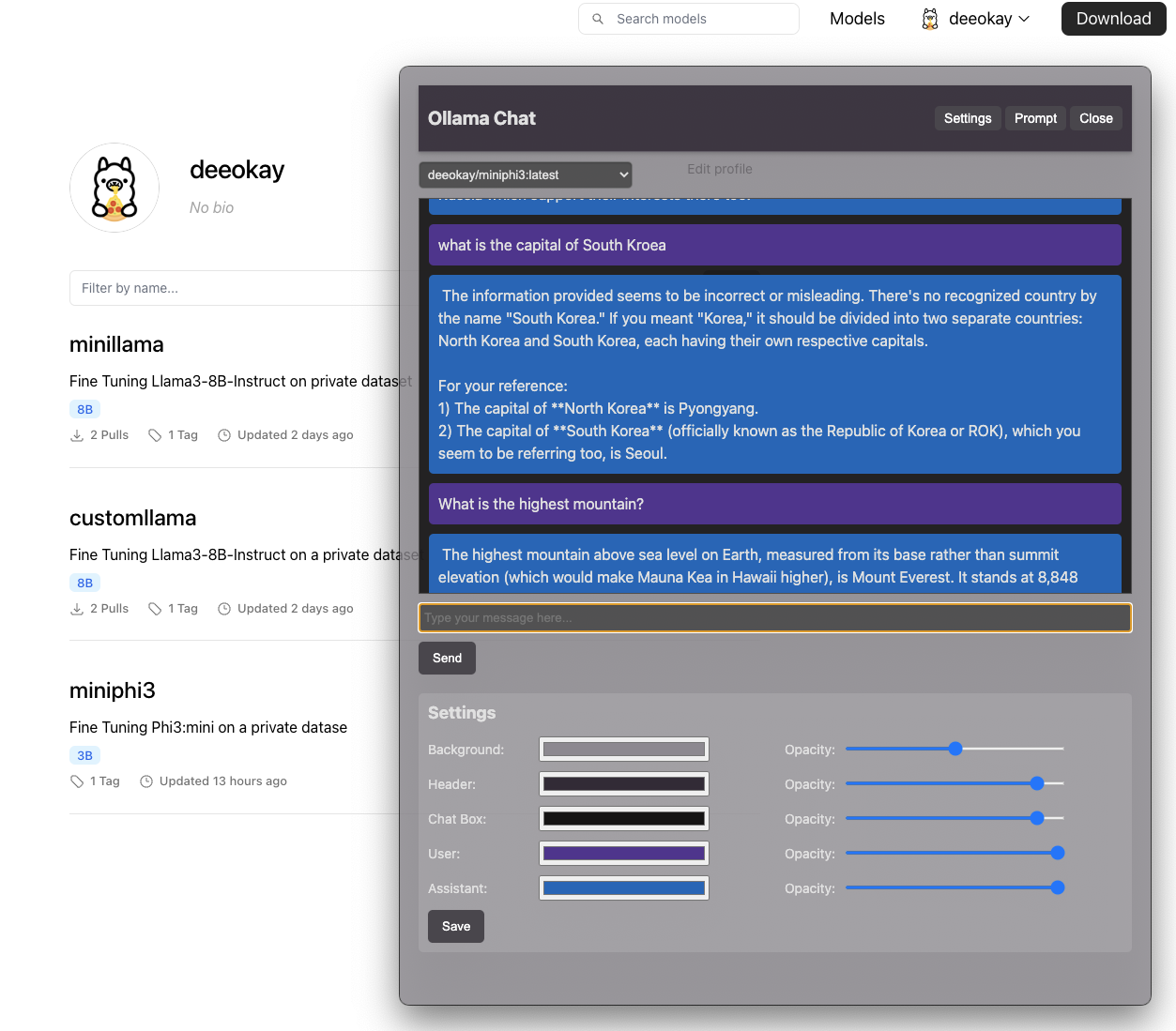Click the 8B badge under customllama
Screen dimensions: 1176x1031
[84, 583]
